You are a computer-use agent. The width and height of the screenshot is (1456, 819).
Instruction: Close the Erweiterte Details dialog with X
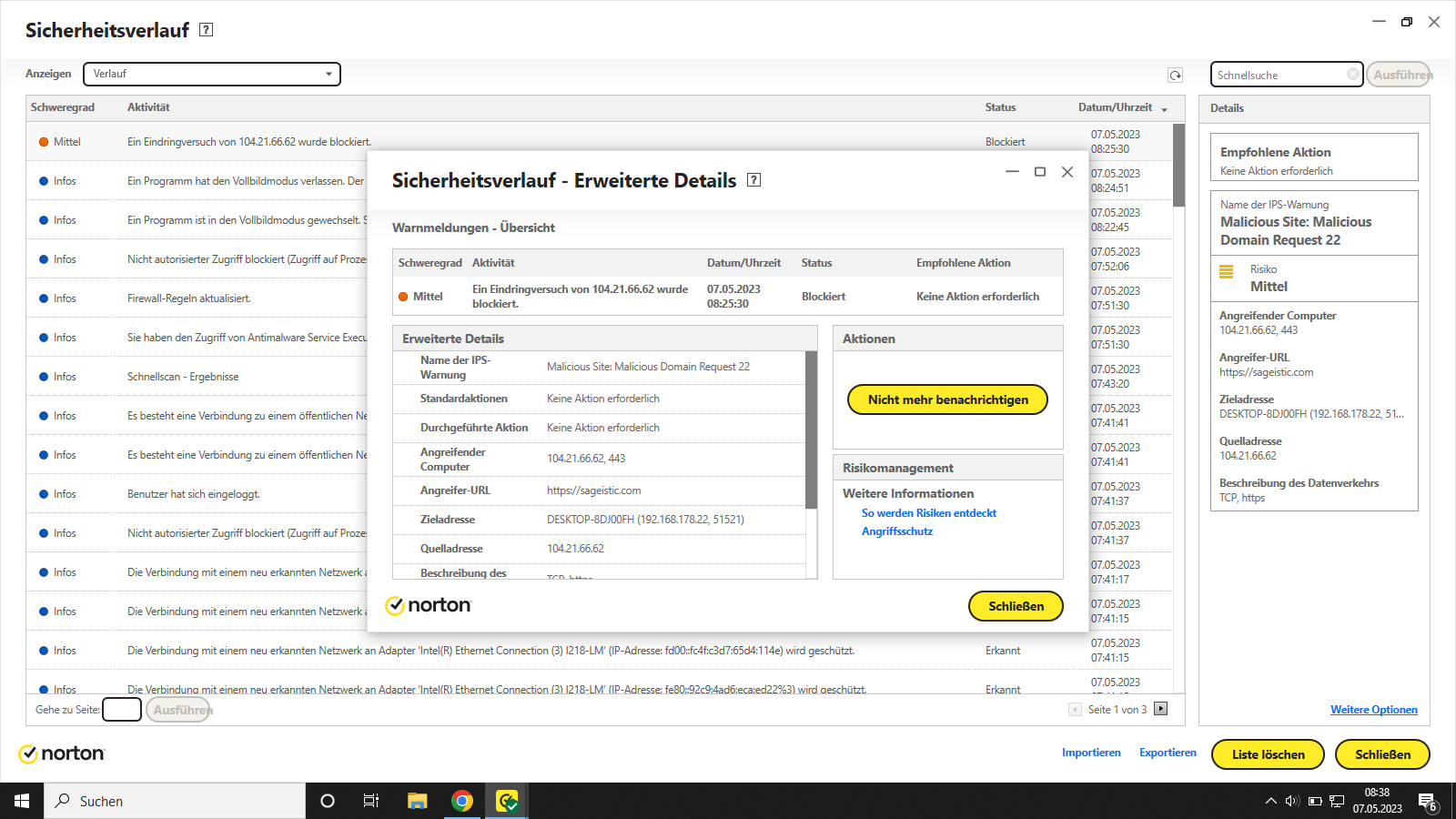(x=1067, y=172)
